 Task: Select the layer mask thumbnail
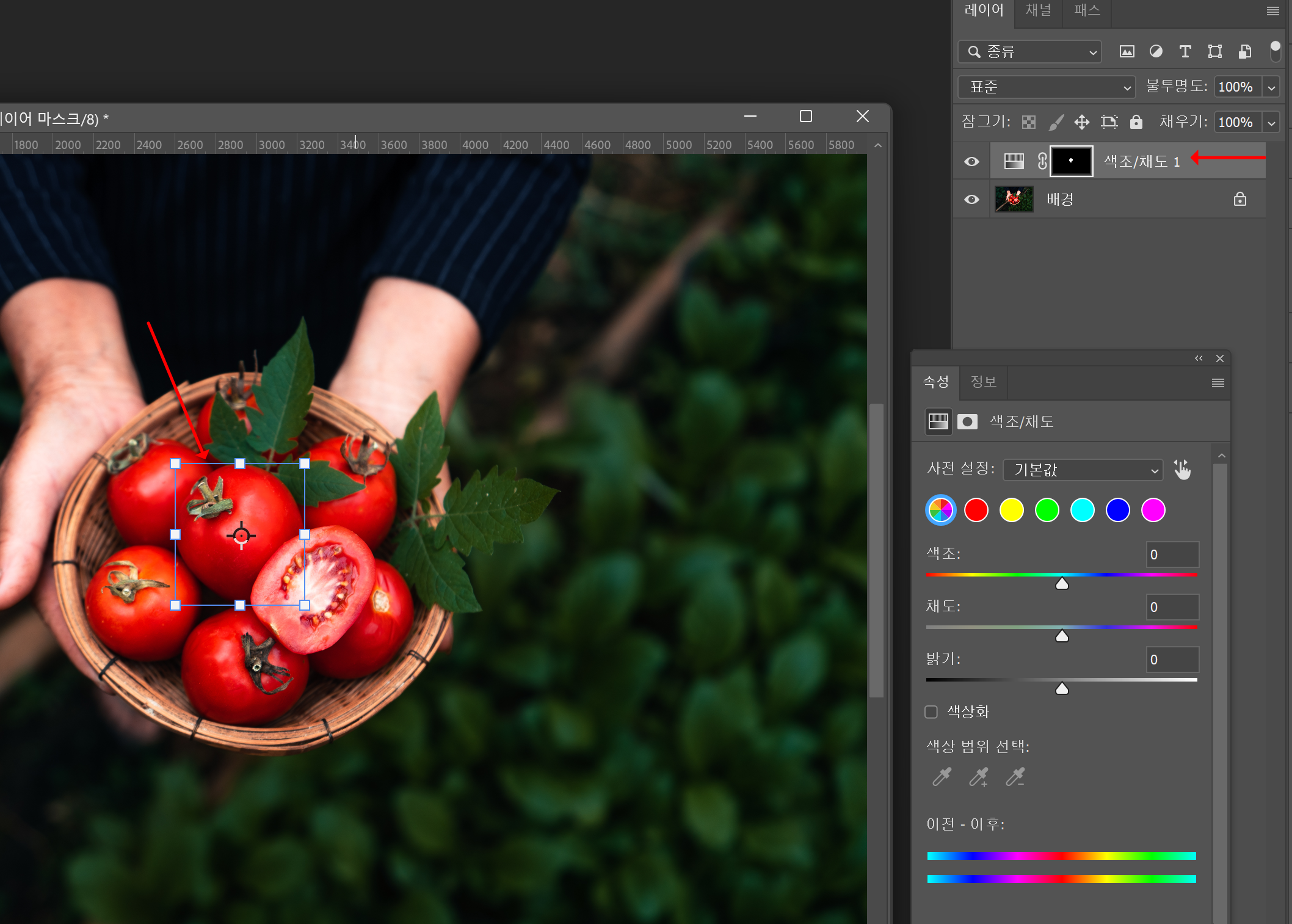click(x=1071, y=161)
